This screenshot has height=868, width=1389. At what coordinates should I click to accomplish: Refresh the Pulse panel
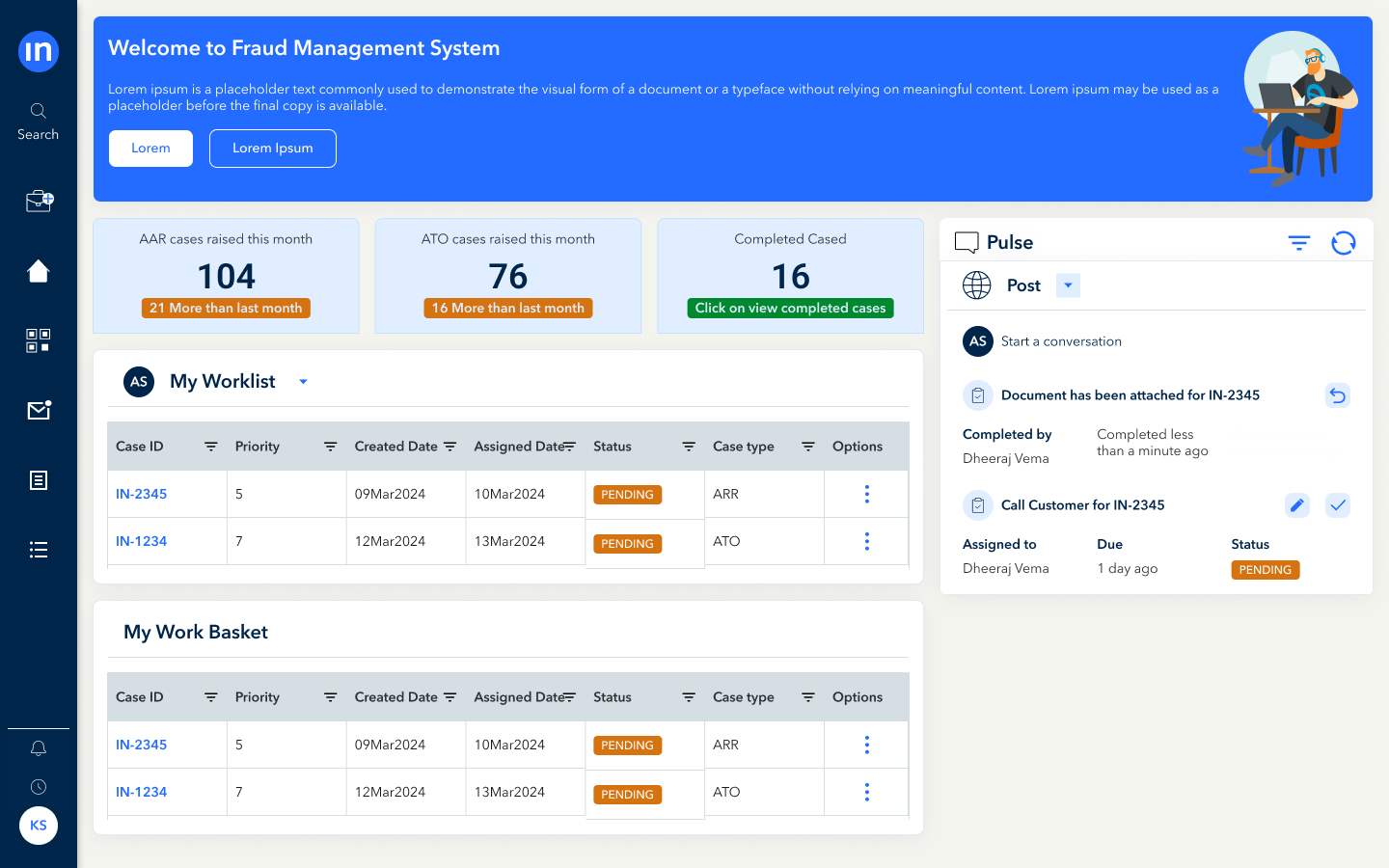[1343, 243]
